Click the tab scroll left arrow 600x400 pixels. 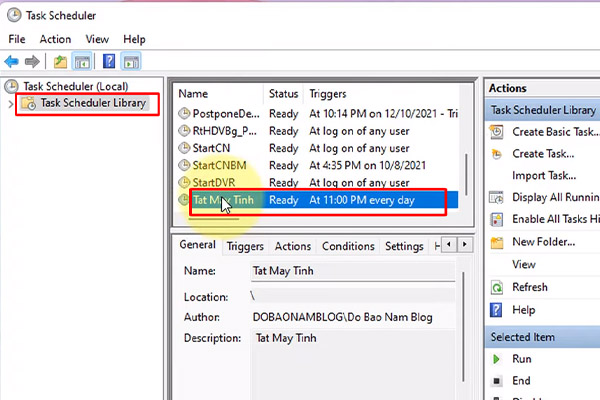(x=449, y=244)
